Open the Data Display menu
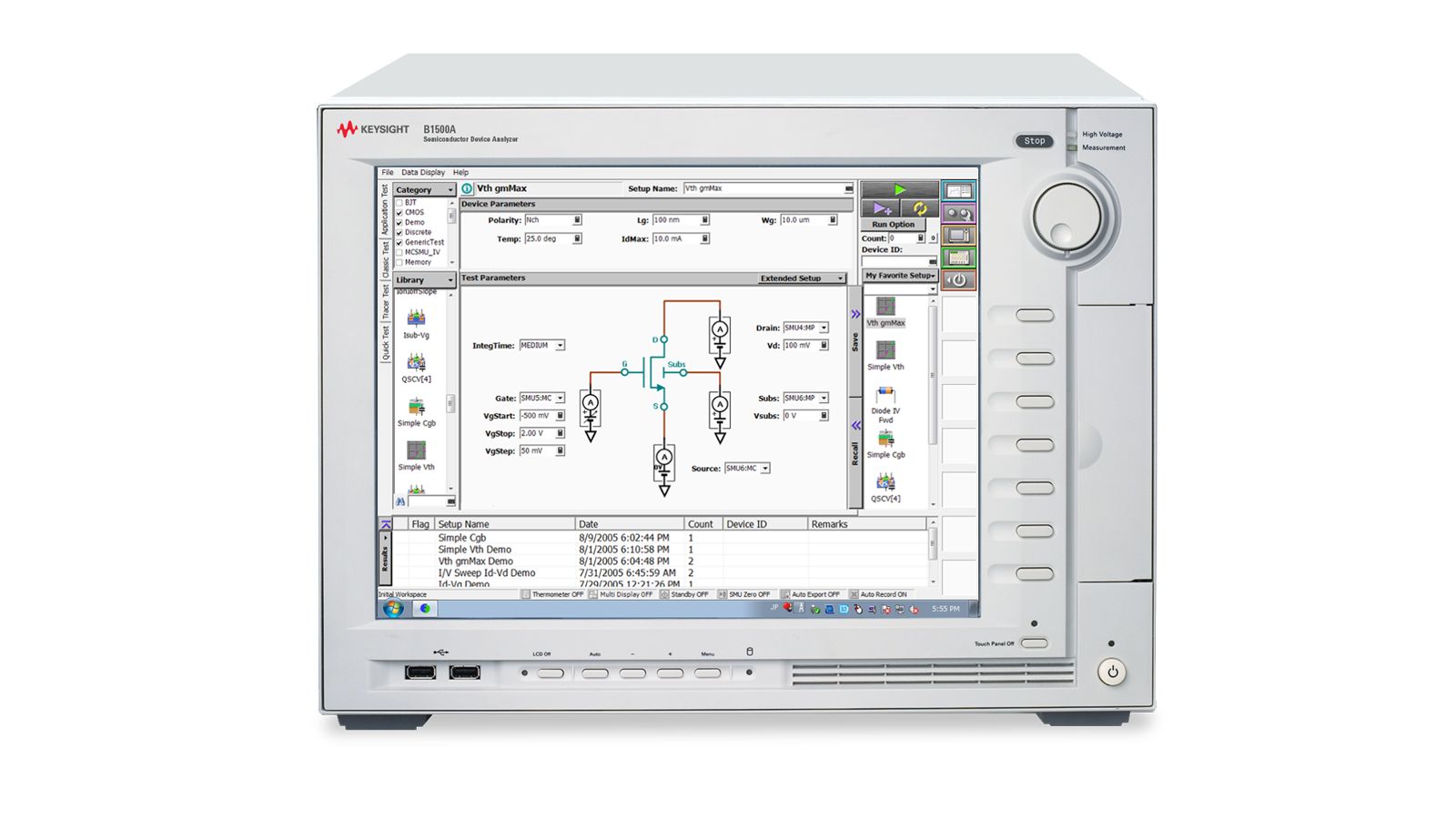 [x=423, y=172]
